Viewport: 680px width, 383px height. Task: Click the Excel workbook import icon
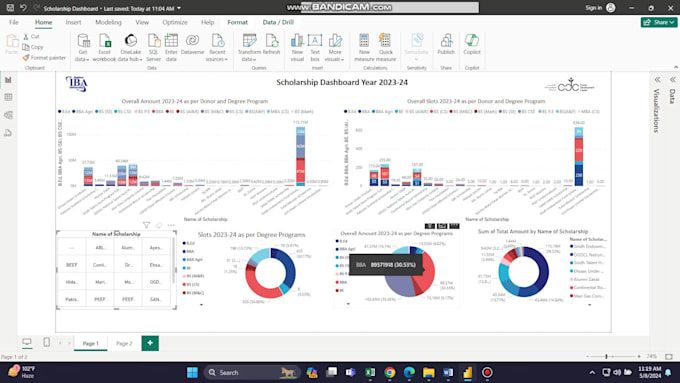(x=105, y=41)
